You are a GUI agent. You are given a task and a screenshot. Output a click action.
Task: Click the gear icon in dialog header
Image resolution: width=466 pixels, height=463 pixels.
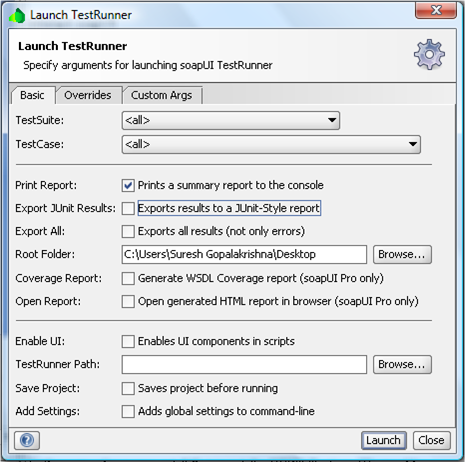tap(429, 54)
